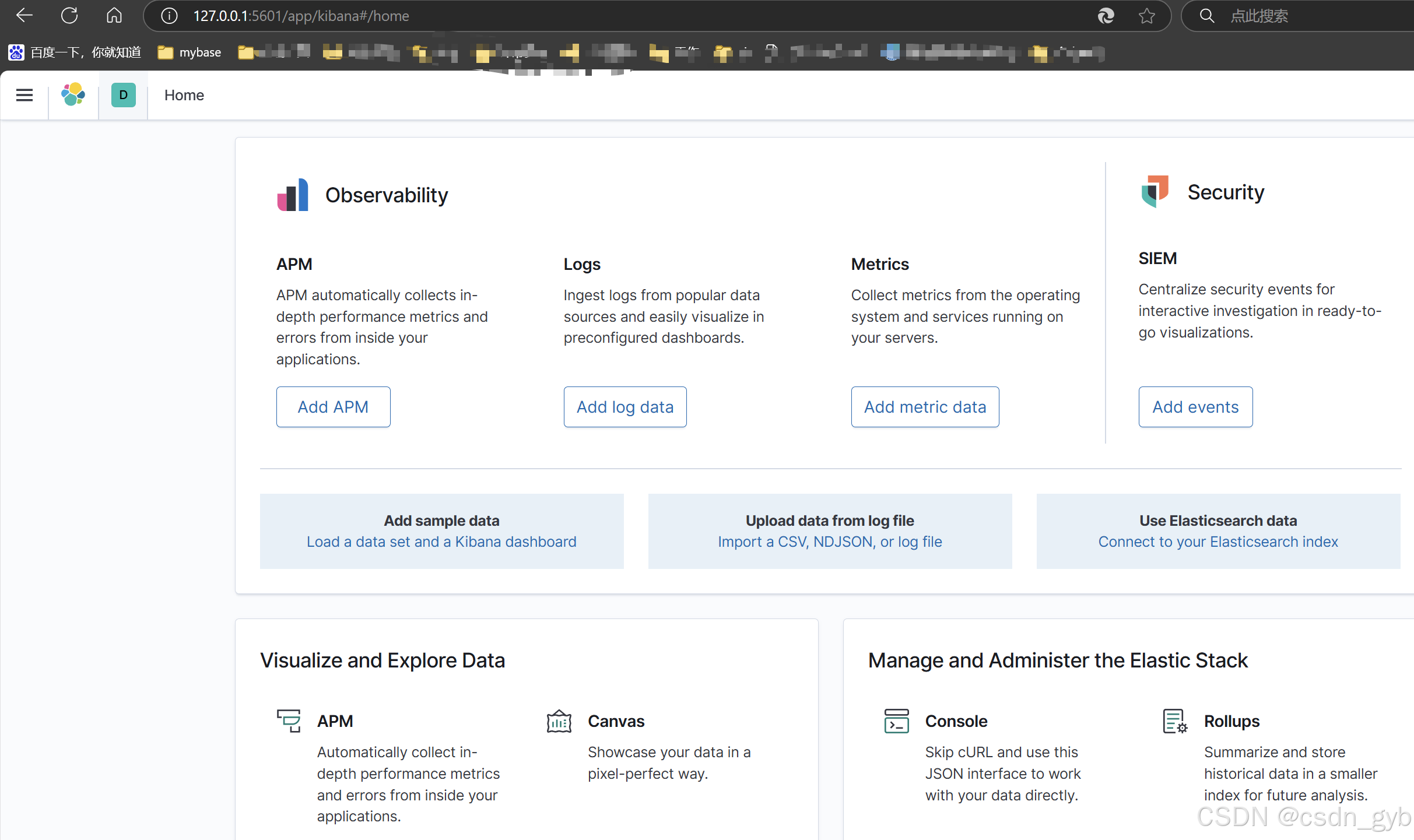Open the Kibana hamburger navigation menu
This screenshot has height=840, width=1414.
pyautogui.click(x=24, y=95)
